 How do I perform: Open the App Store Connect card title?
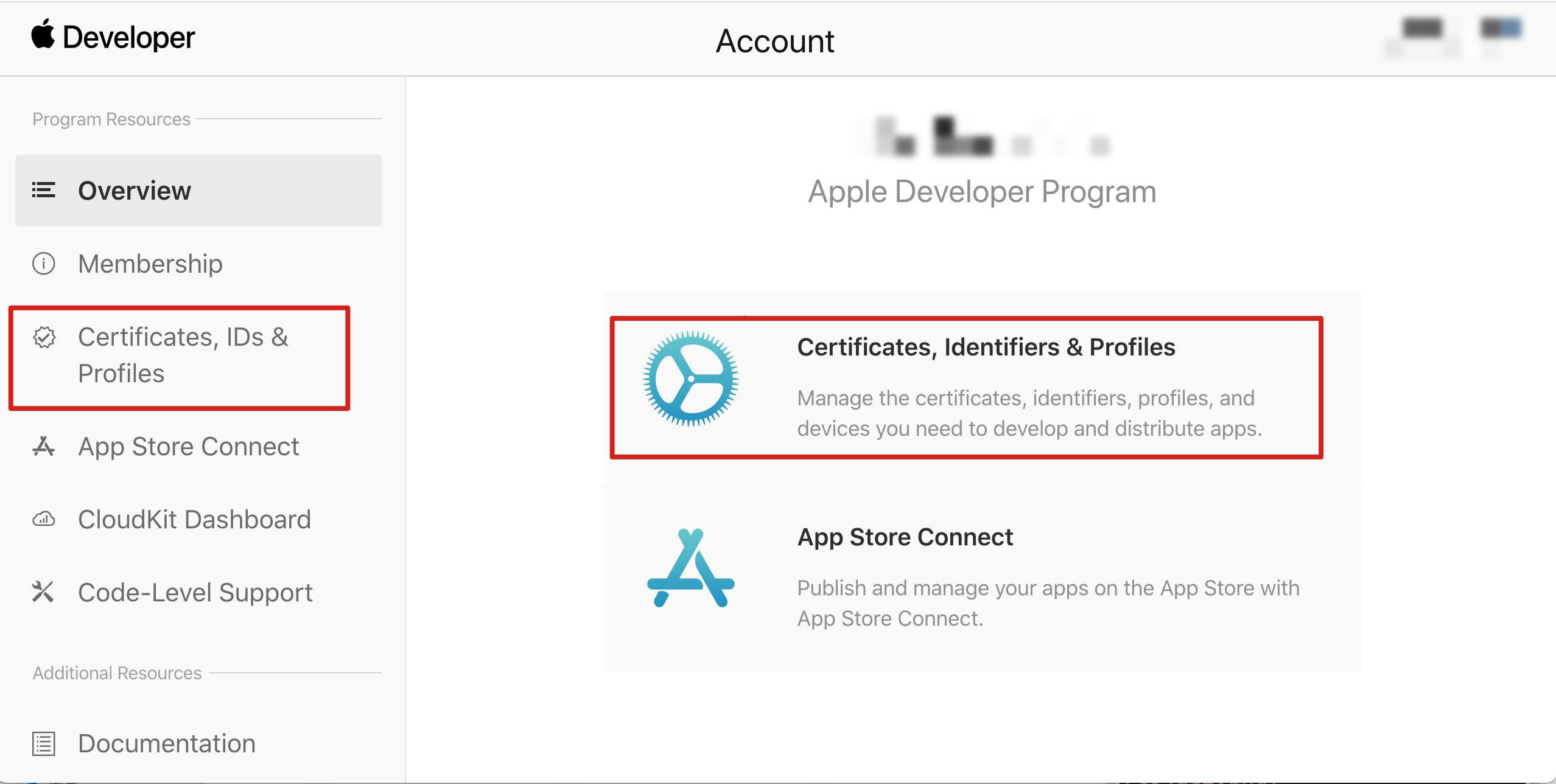tap(905, 537)
